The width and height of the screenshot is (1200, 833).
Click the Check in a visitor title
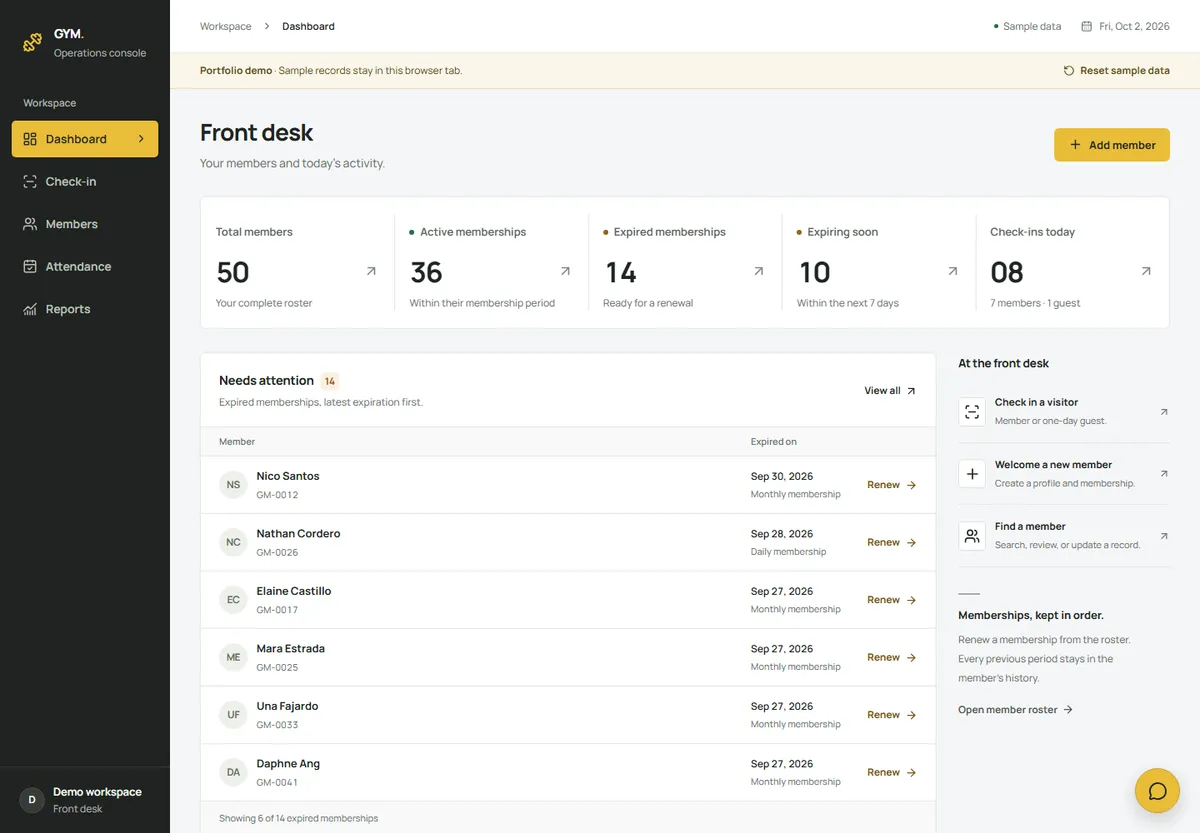(1036, 402)
